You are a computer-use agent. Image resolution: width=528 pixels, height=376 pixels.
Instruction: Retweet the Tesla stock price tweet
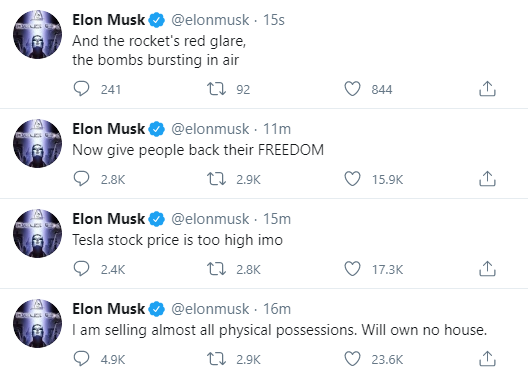[216, 269]
